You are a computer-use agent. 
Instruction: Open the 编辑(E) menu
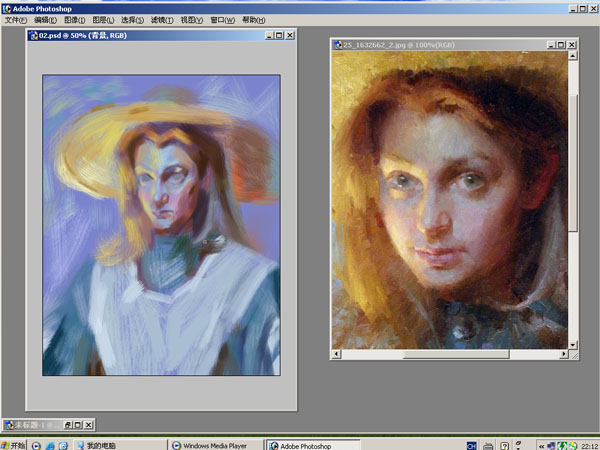tap(45, 20)
